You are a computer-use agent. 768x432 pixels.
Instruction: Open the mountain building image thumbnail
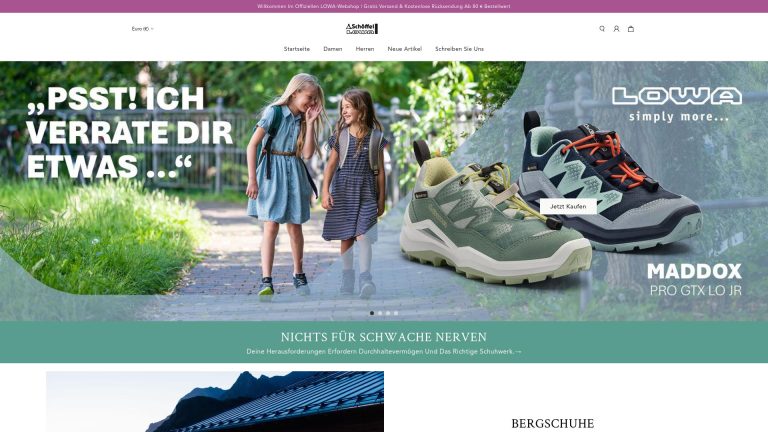(215, 402)
